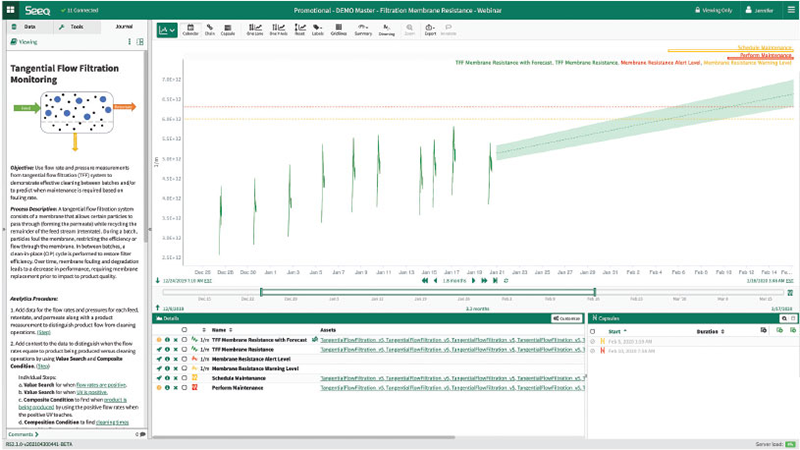Open the hamburger menu at top right
This screenshot has width=800, height=450.
[791, 10]
